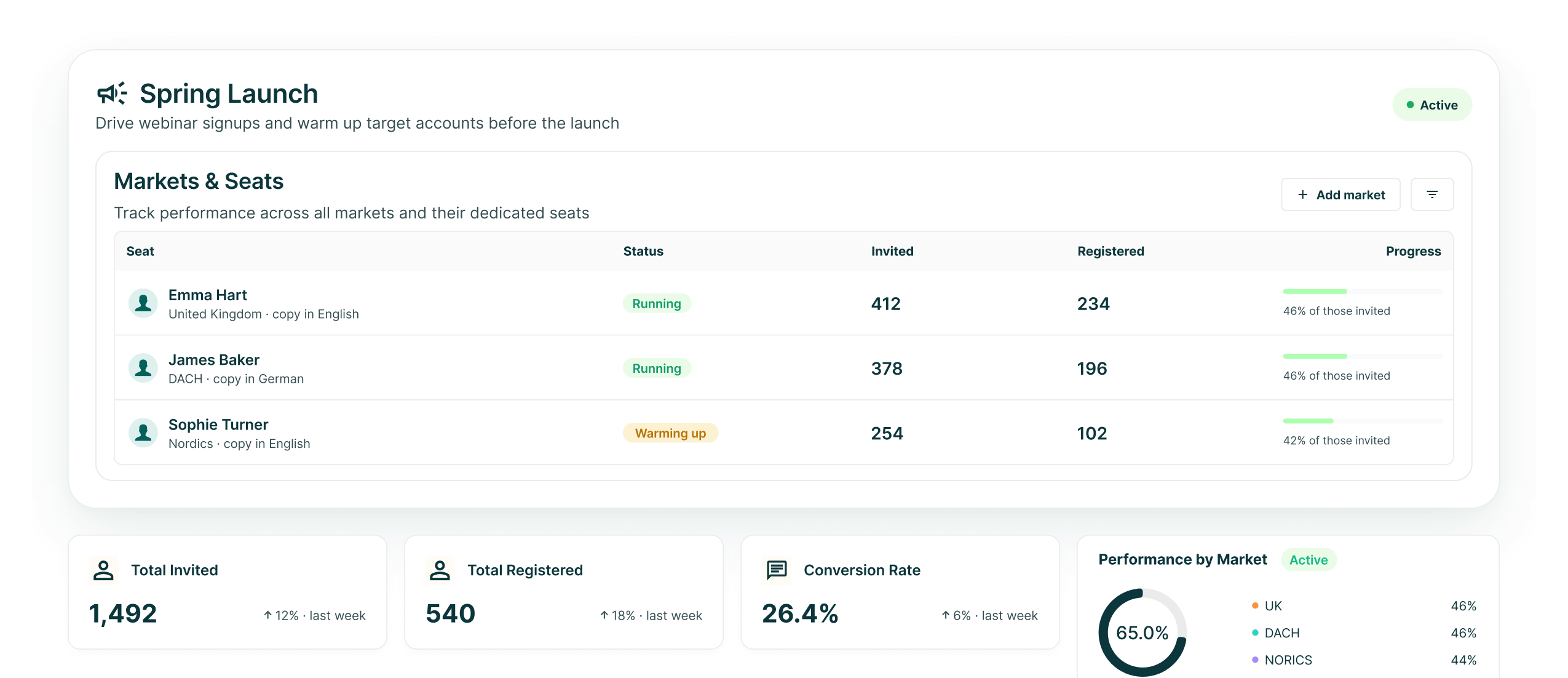Image resolution: width=1568 pixels, height=678 pixels.
Task: Click the invited value 254
Action: point(887,434)
